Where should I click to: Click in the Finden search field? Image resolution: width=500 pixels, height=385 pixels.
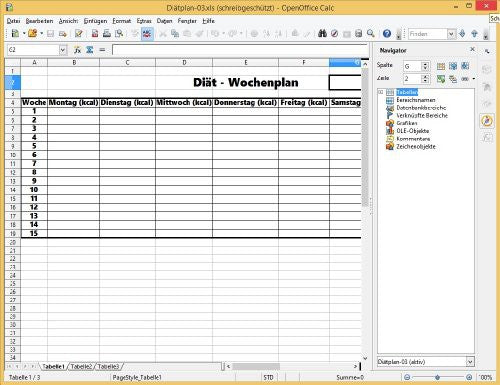[x=428, y=34]
